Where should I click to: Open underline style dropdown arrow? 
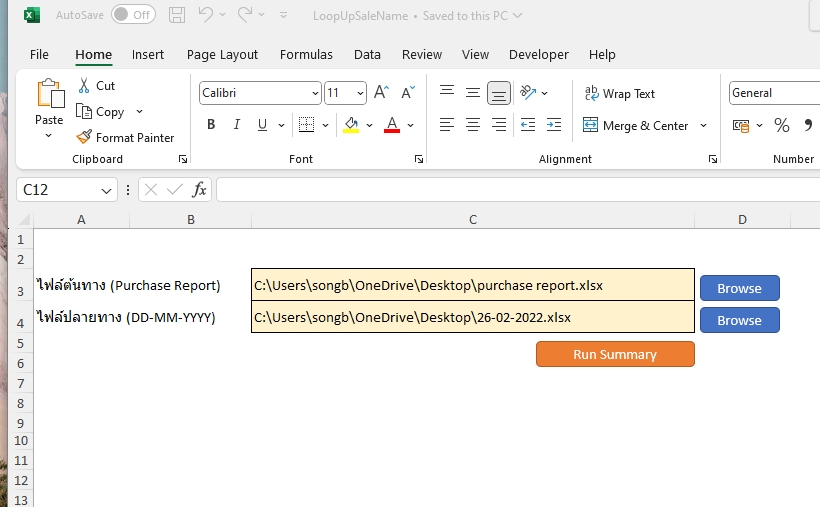click(x=281, y=125)
